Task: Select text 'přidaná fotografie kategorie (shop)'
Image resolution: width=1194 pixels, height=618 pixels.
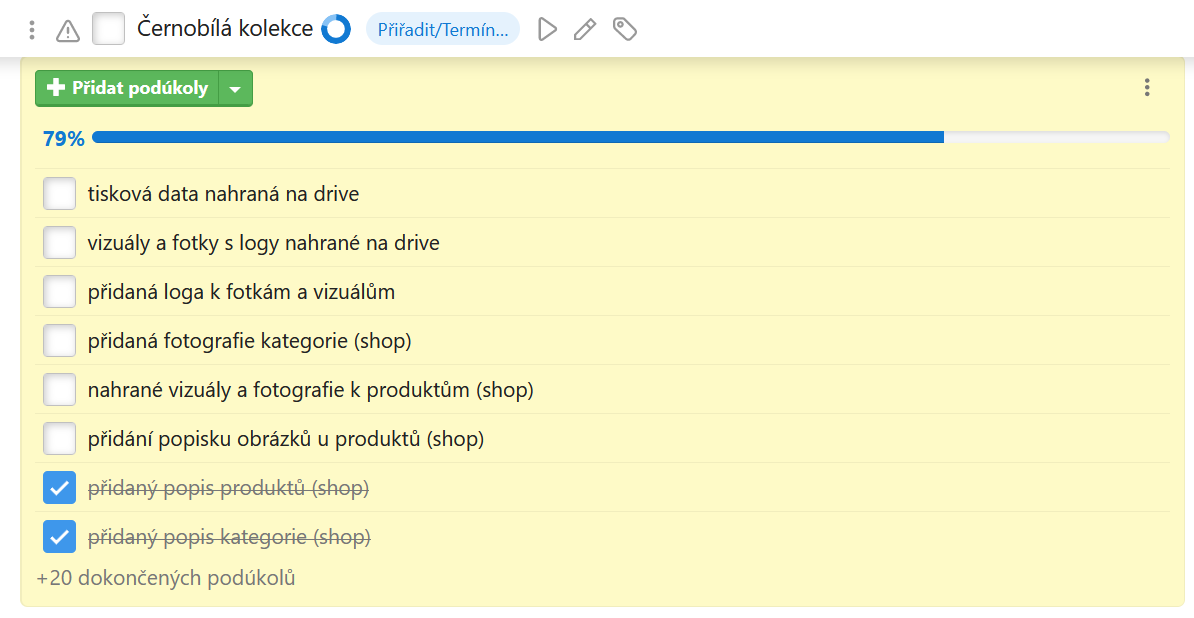Action: pyautogui.click(x=250, y=341)
